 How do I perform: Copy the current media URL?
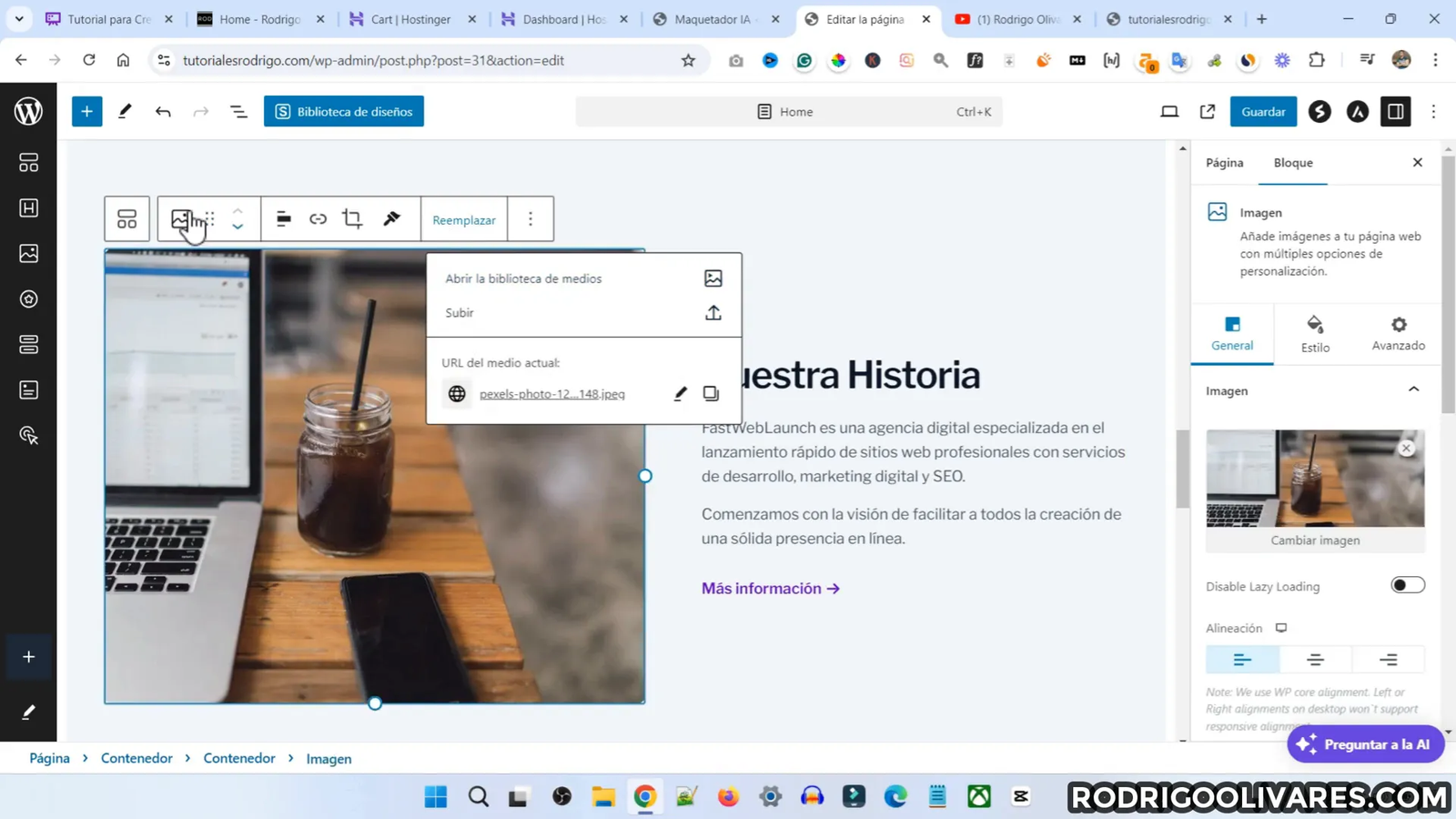[x=711, y=392]
